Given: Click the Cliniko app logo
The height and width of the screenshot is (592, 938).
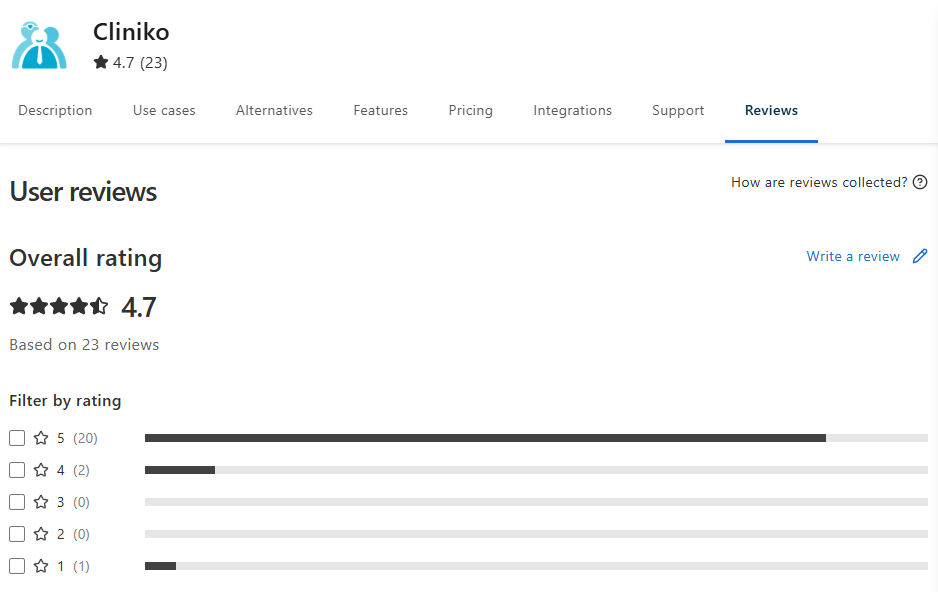Looking at the screenshot, I should tap(39, 45).
